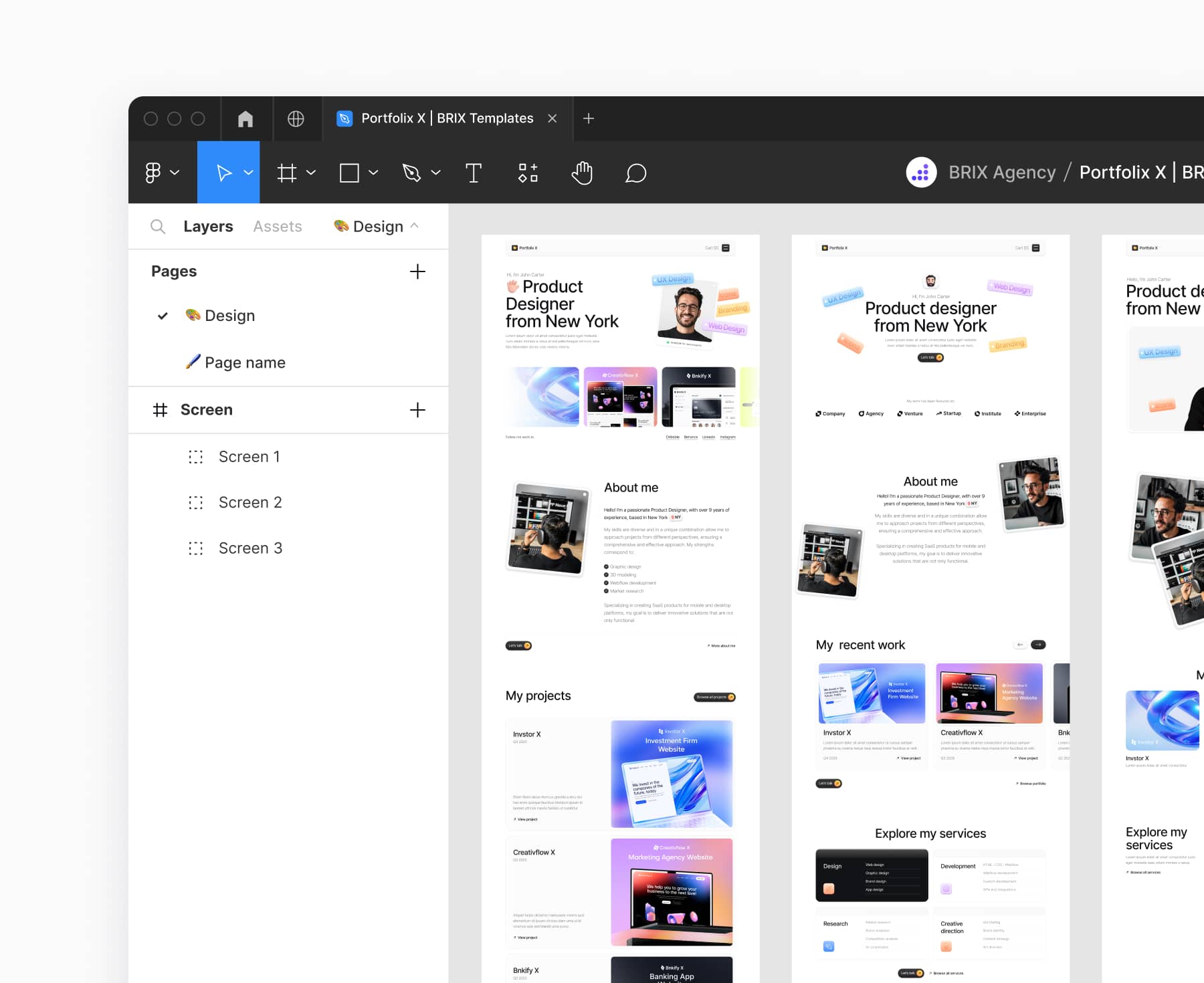Click the Portfolix X file name in header
1204x983 pixels.
click(x=1141, y=173)
